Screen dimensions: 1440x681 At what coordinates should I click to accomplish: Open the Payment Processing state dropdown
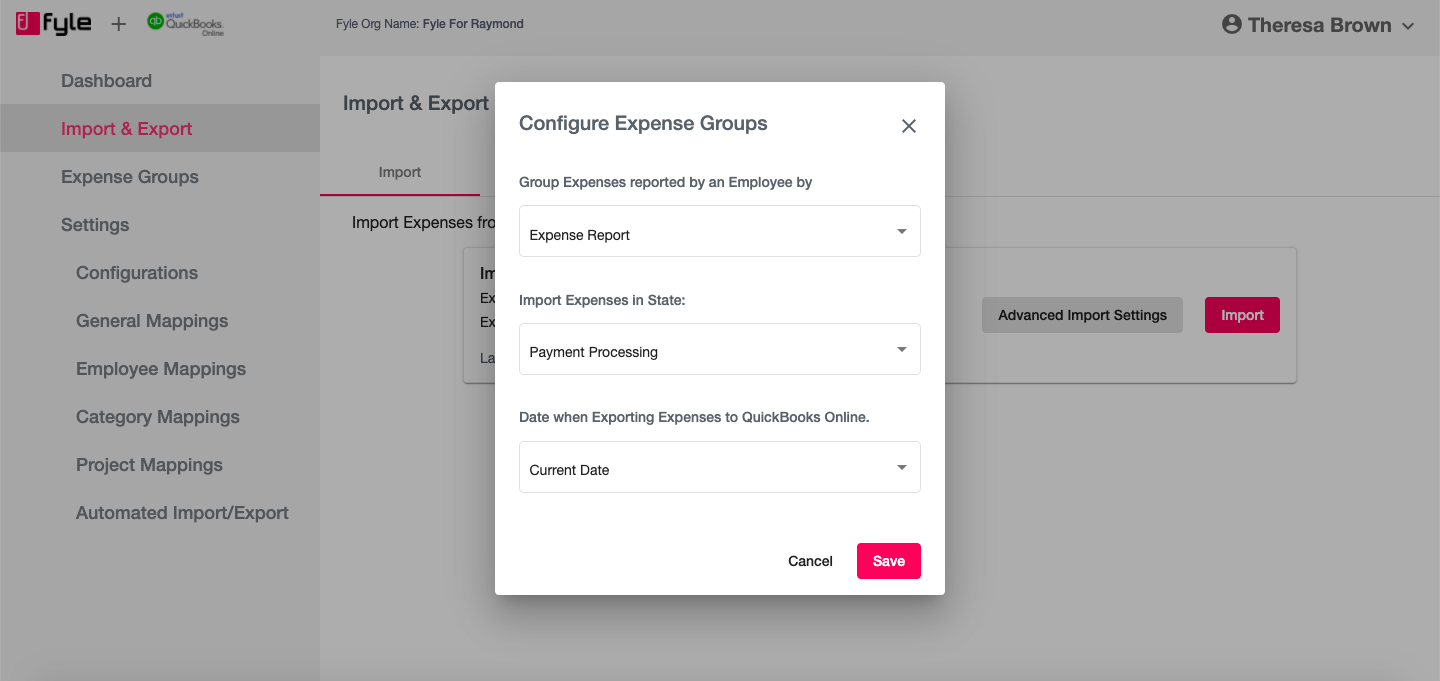[720, 349]
